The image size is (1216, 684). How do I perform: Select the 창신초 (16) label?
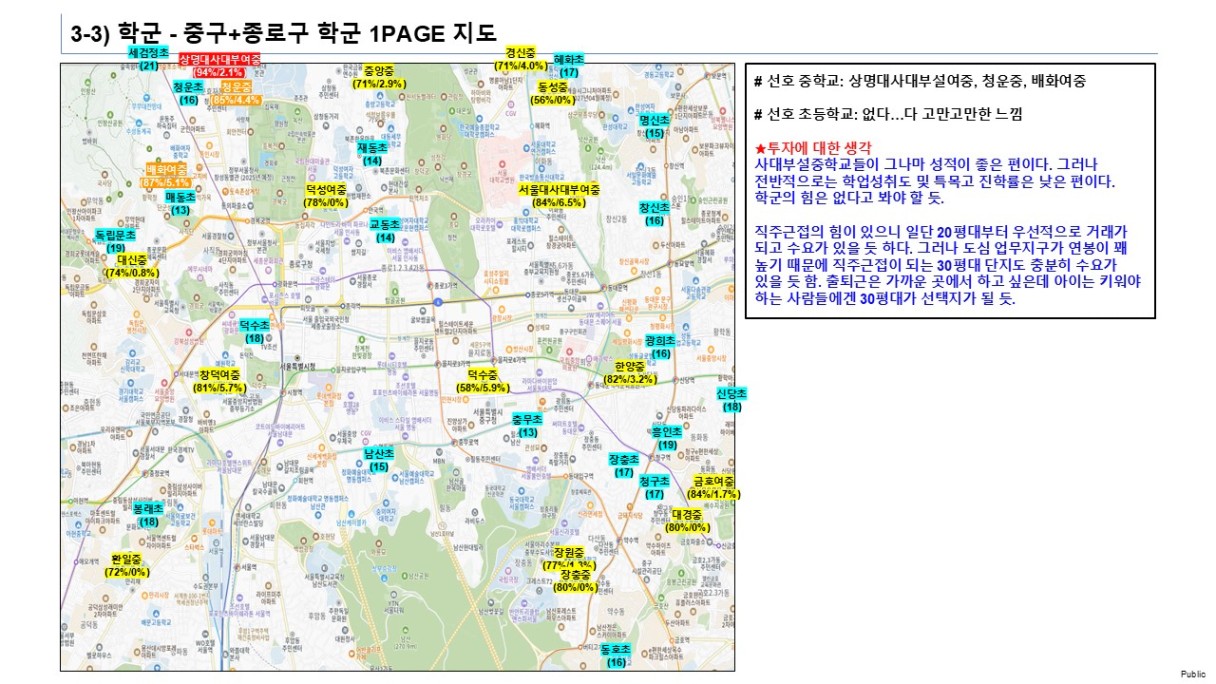pos(654,214)
